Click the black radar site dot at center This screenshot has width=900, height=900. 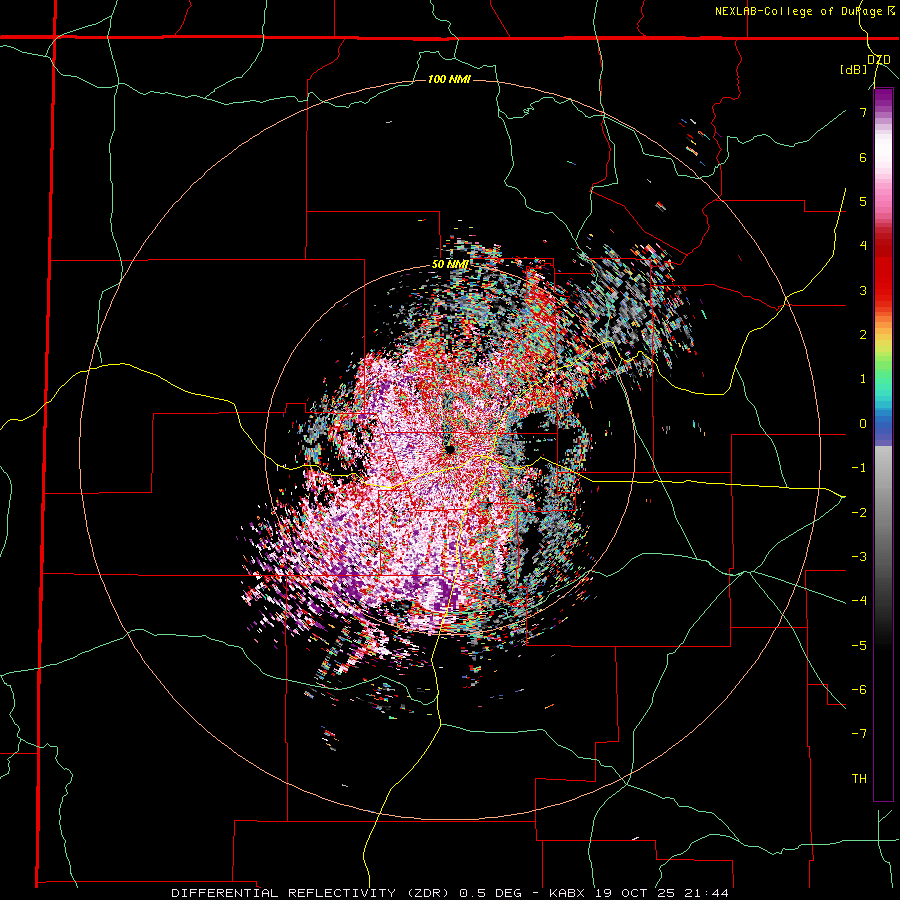[x=449, y=449]
